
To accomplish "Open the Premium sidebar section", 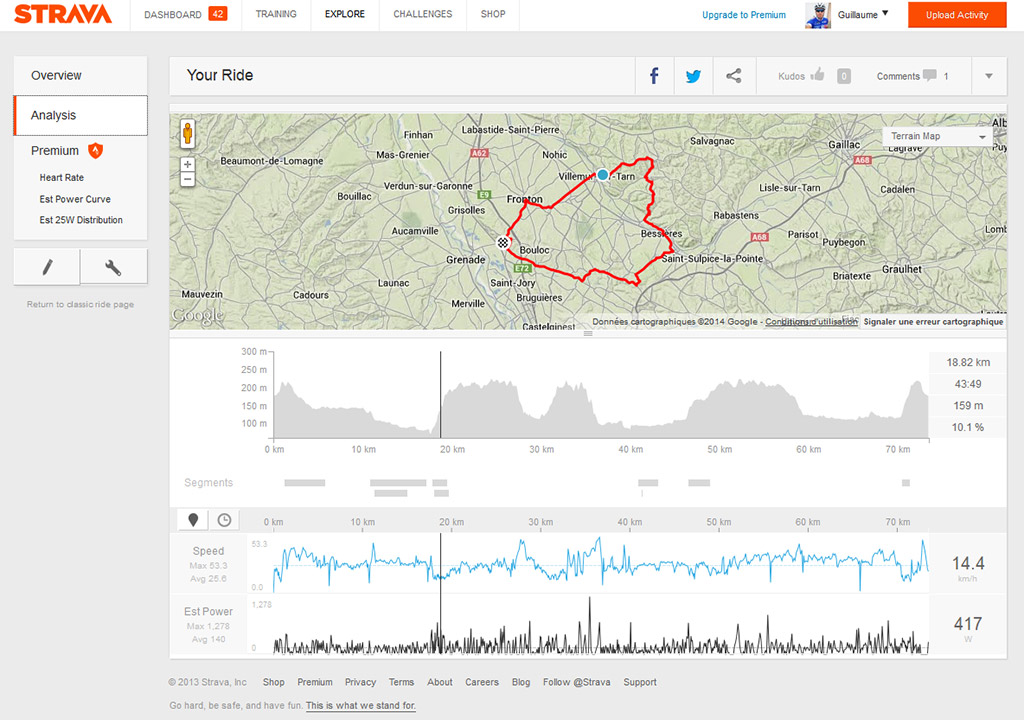I will click(x=55, y=150).
